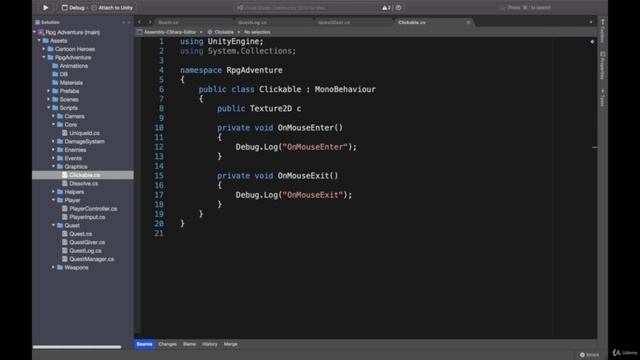Expand the Prefabs folder
This screenshot has height=360, width=640.
pos(49,91)
